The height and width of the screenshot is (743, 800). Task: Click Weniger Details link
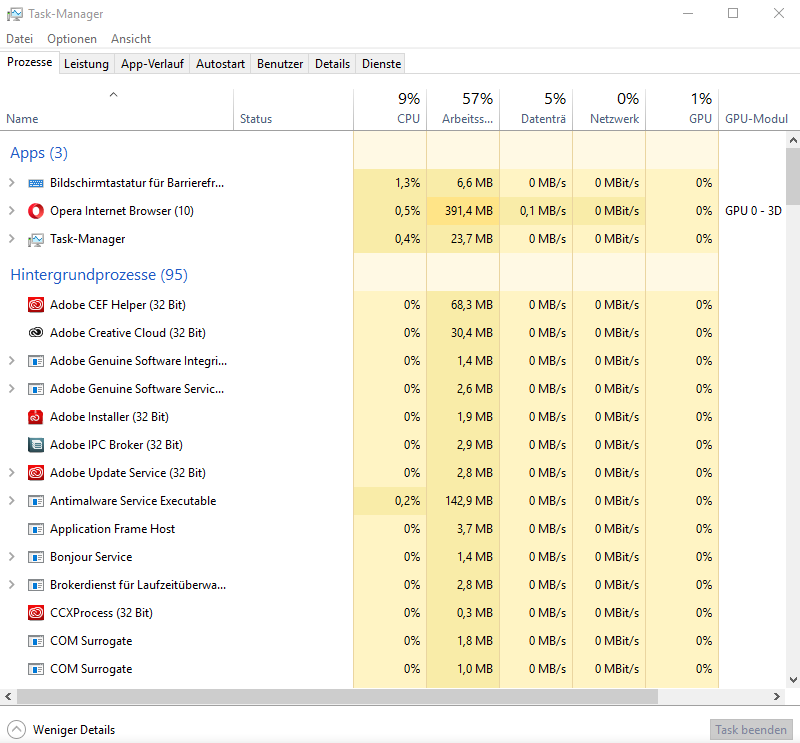pos(74,730)
